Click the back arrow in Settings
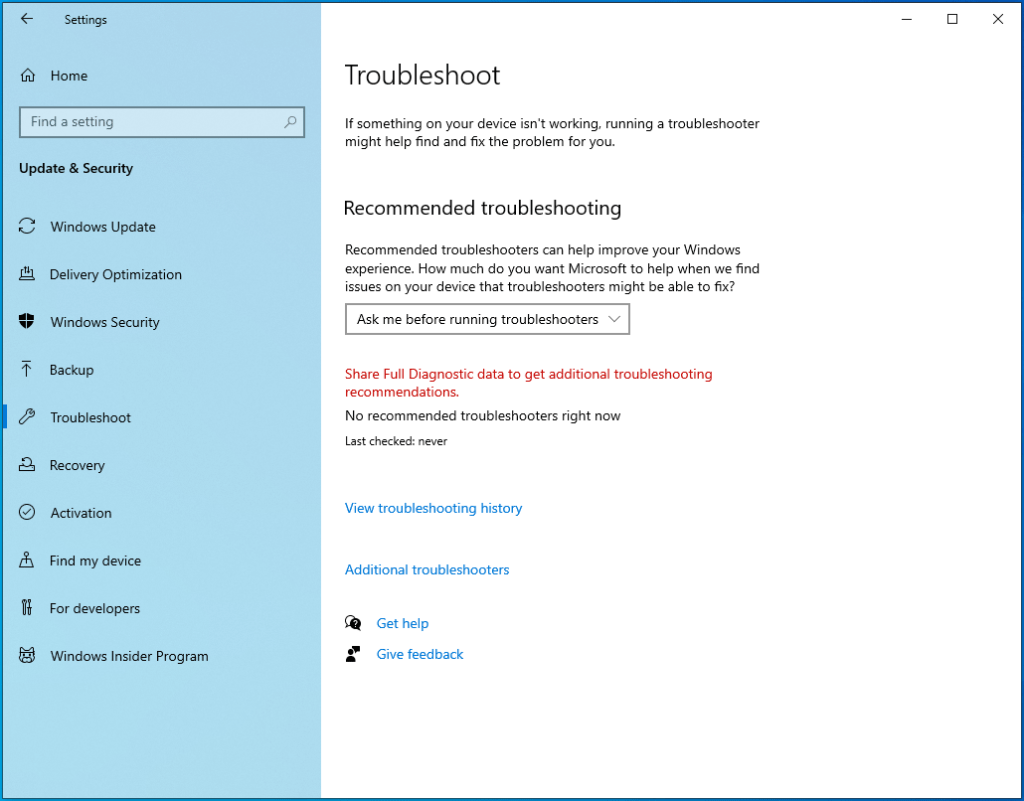 coord(27,18)
